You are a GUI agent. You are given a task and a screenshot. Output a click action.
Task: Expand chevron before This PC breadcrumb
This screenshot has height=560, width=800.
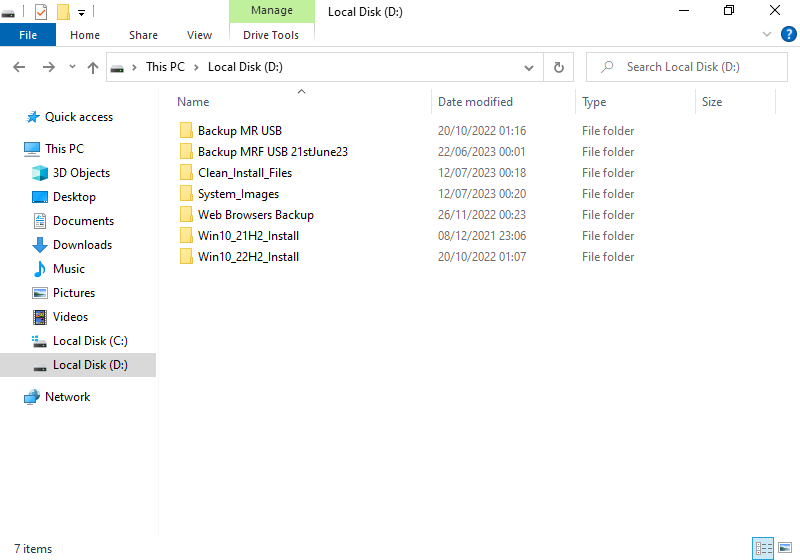coord(134,67)
